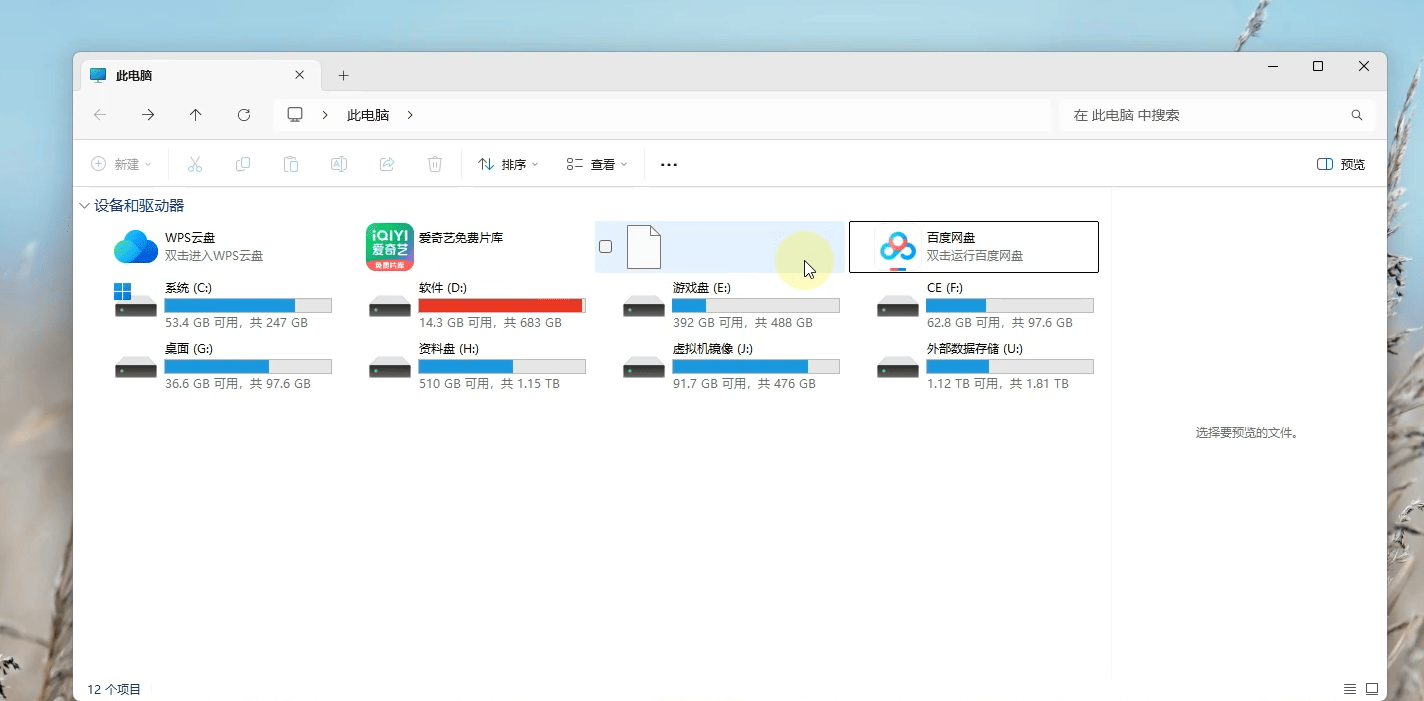This screenshot has height=701, width=1424.
Task: Go up one folder level
Action: tap(196, 115)
